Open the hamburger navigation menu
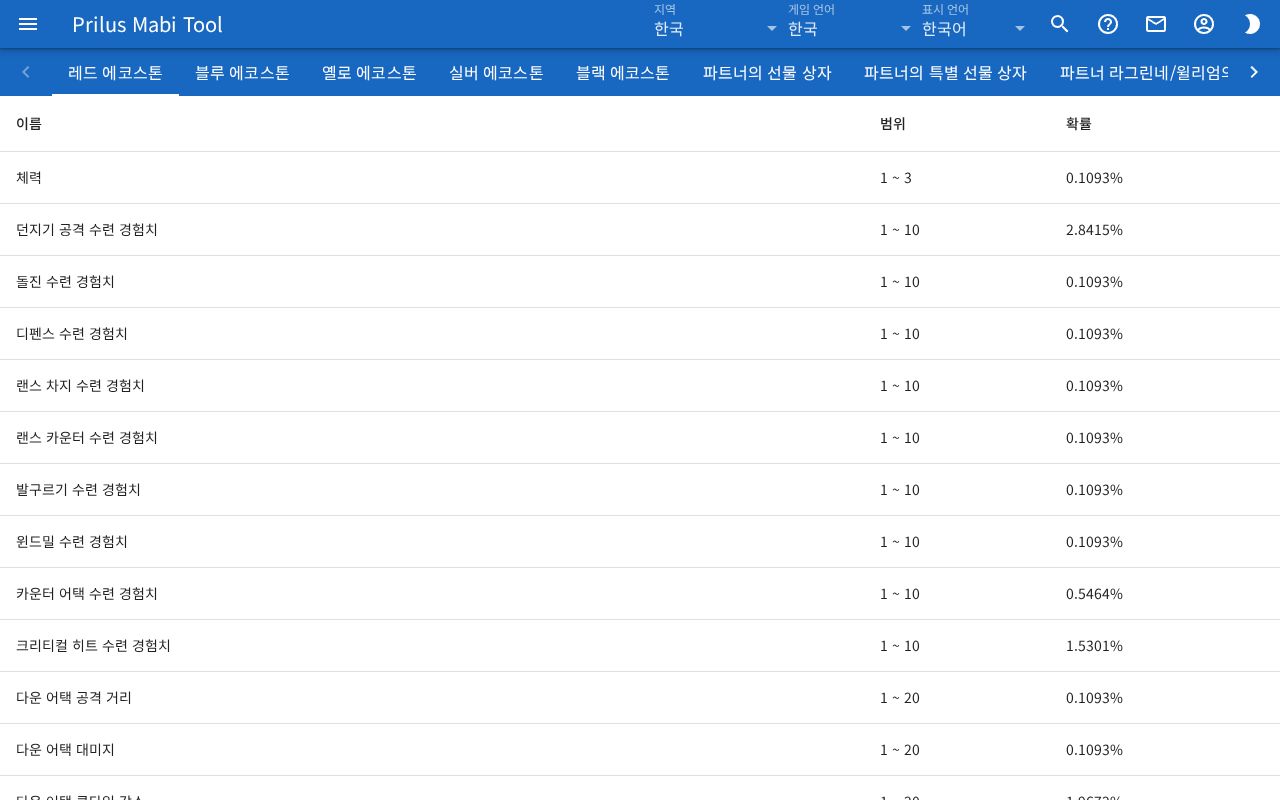1280x800 pixels. 28,24
